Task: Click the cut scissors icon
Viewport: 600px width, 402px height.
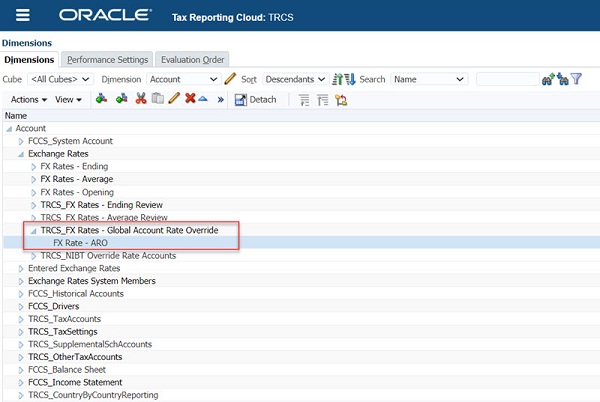Action: [x=141, y=99]
